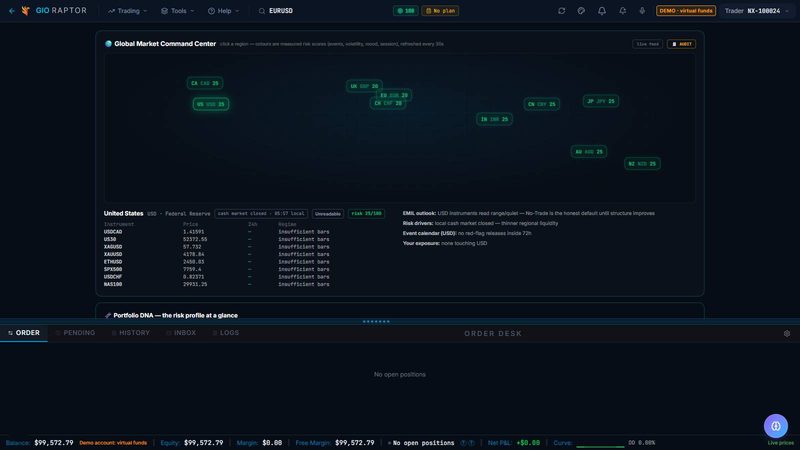Image resolution: width=800 pixels, height=450 pixels.
Task: Click the Portfolio DNA section heading
Action: (176, 315)
